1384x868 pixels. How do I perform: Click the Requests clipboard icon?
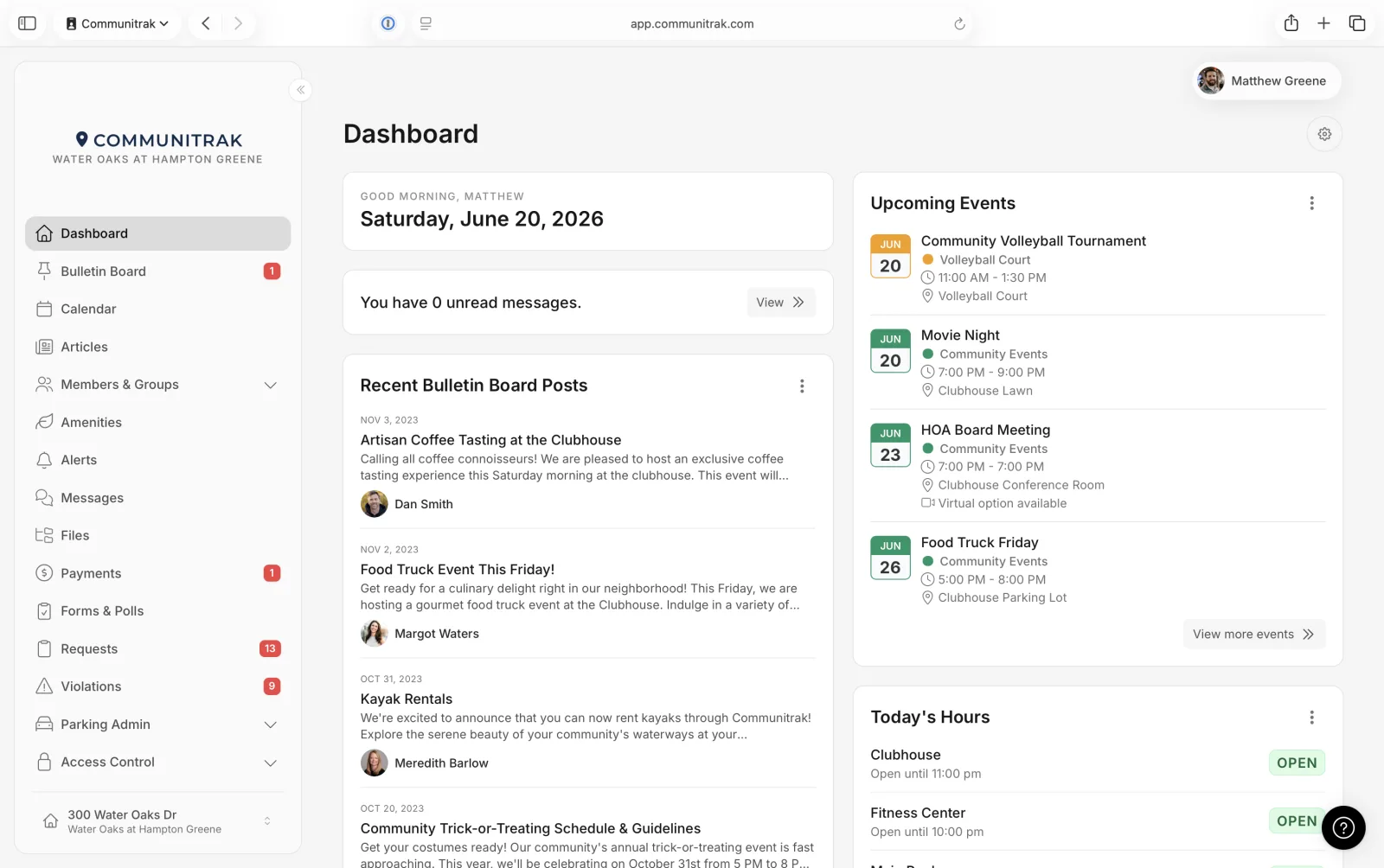click(44, 648)
